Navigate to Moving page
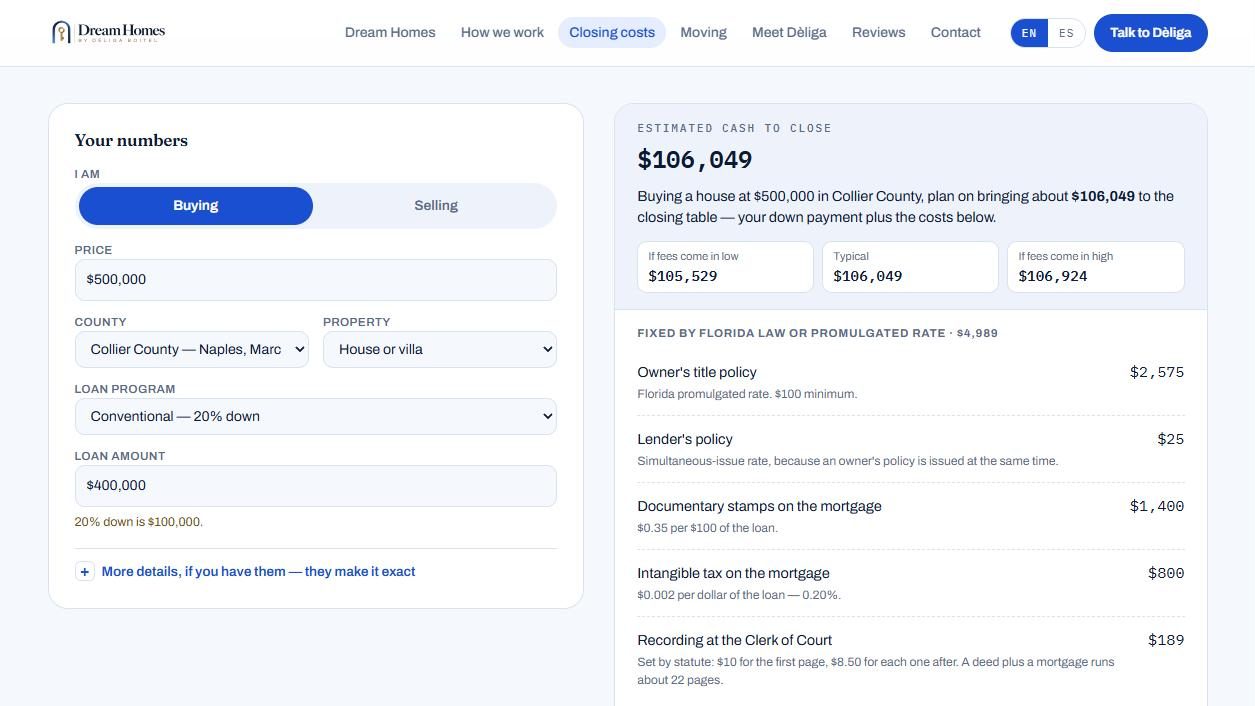Screen dimensions: 1255x706 pos(703,33)
